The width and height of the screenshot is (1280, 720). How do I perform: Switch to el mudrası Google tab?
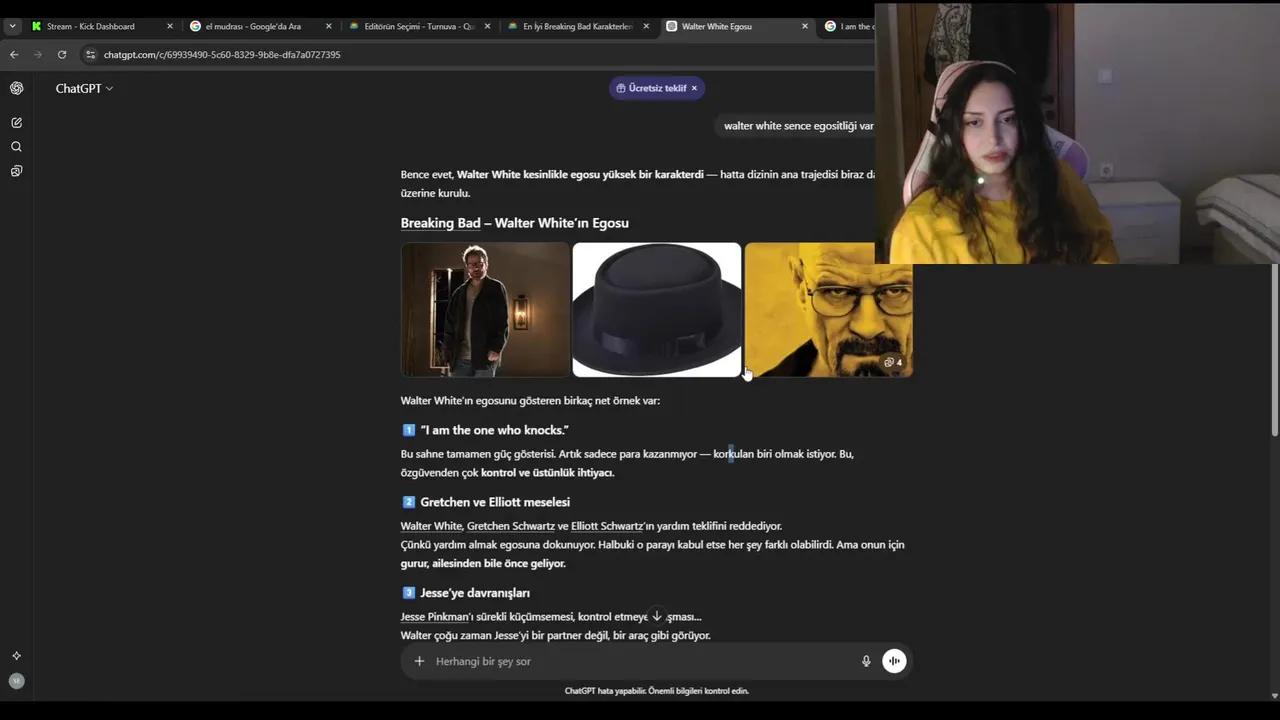(x=253, y=26)
